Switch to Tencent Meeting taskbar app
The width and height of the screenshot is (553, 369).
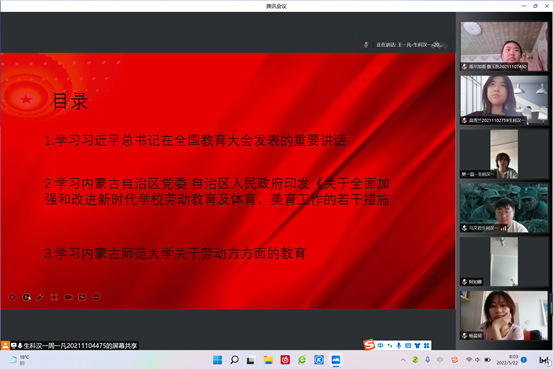tap(336, 360)
